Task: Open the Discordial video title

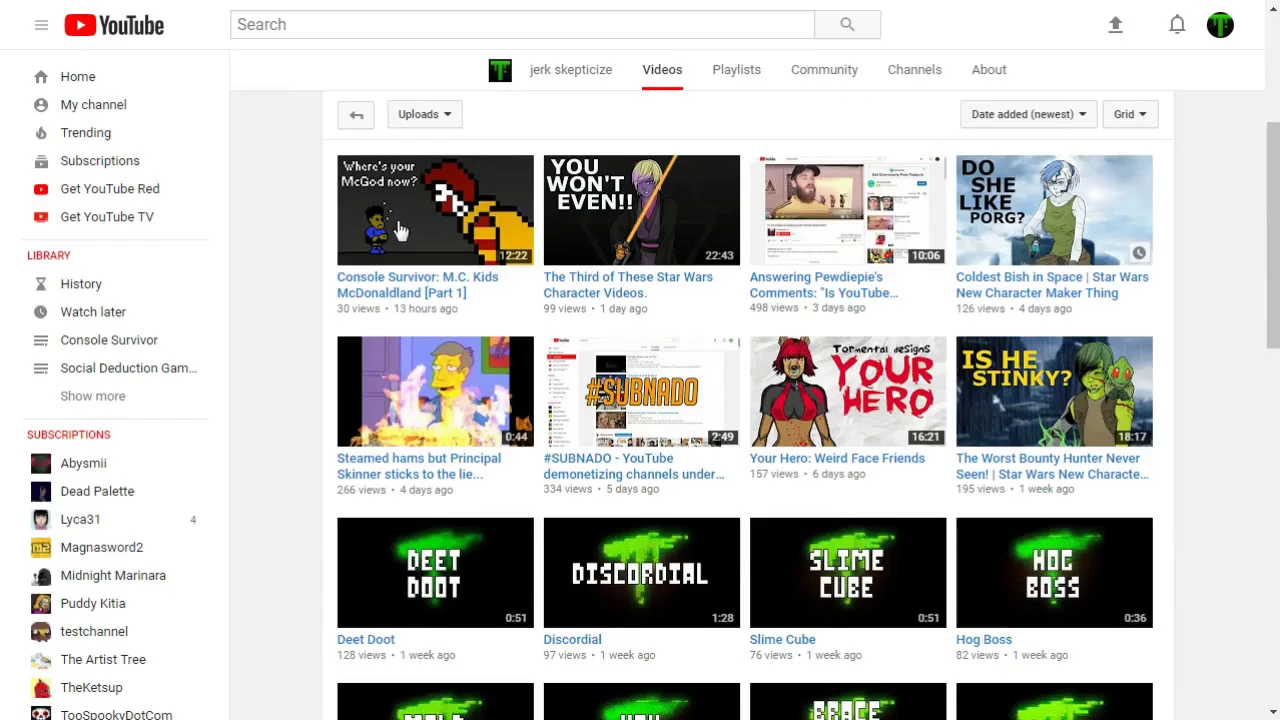Action: (x=572, y=639)
